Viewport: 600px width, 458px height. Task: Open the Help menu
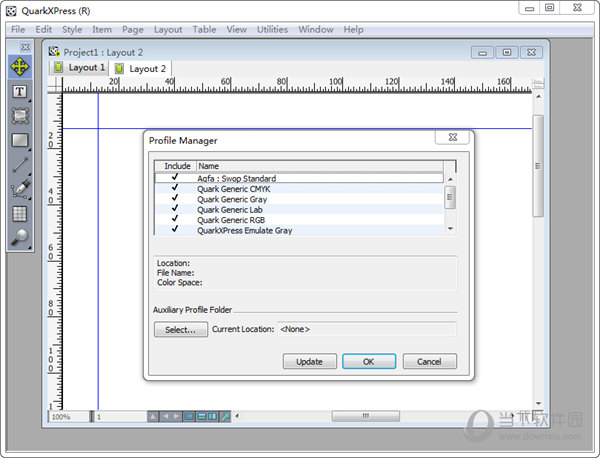pos(353,29)
